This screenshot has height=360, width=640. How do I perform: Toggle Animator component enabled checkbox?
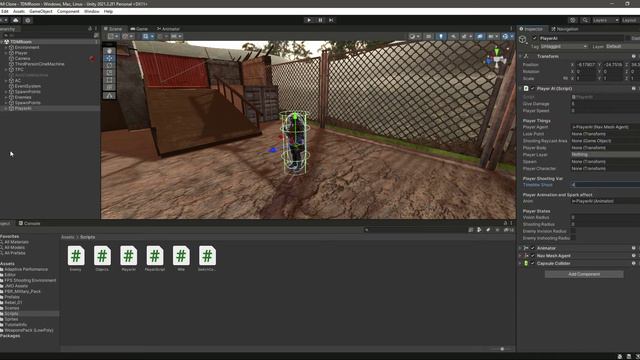click(532, 248)
